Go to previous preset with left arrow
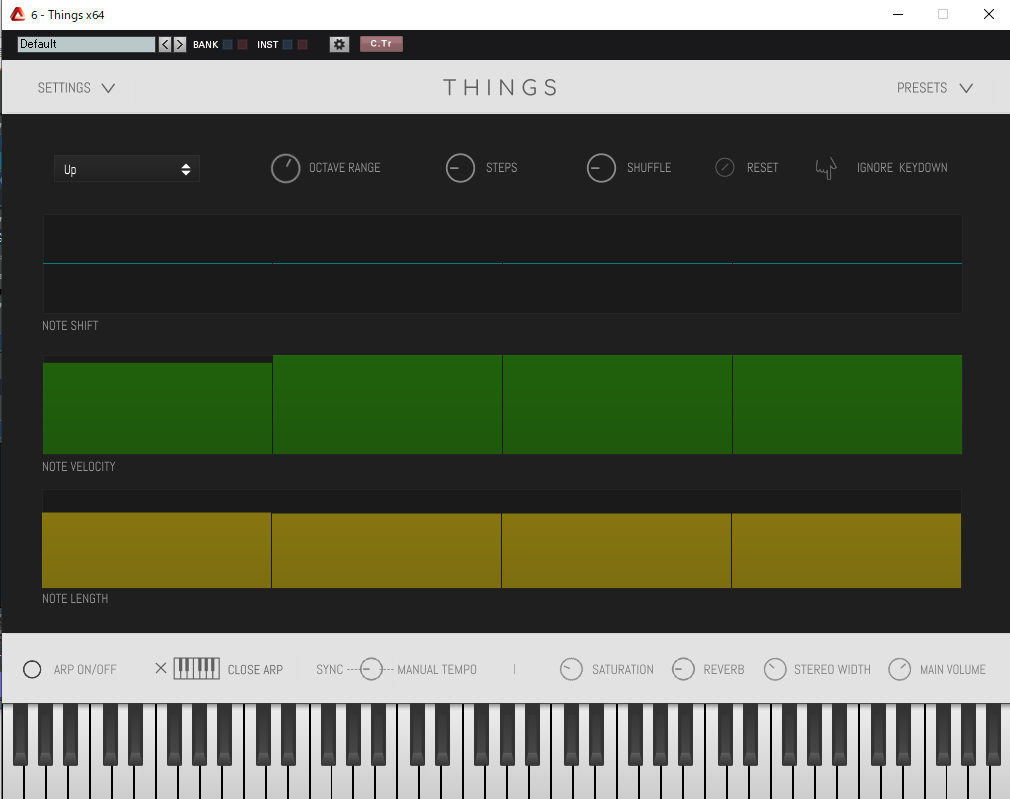The image size is (1010, 799). pos(165,44)
